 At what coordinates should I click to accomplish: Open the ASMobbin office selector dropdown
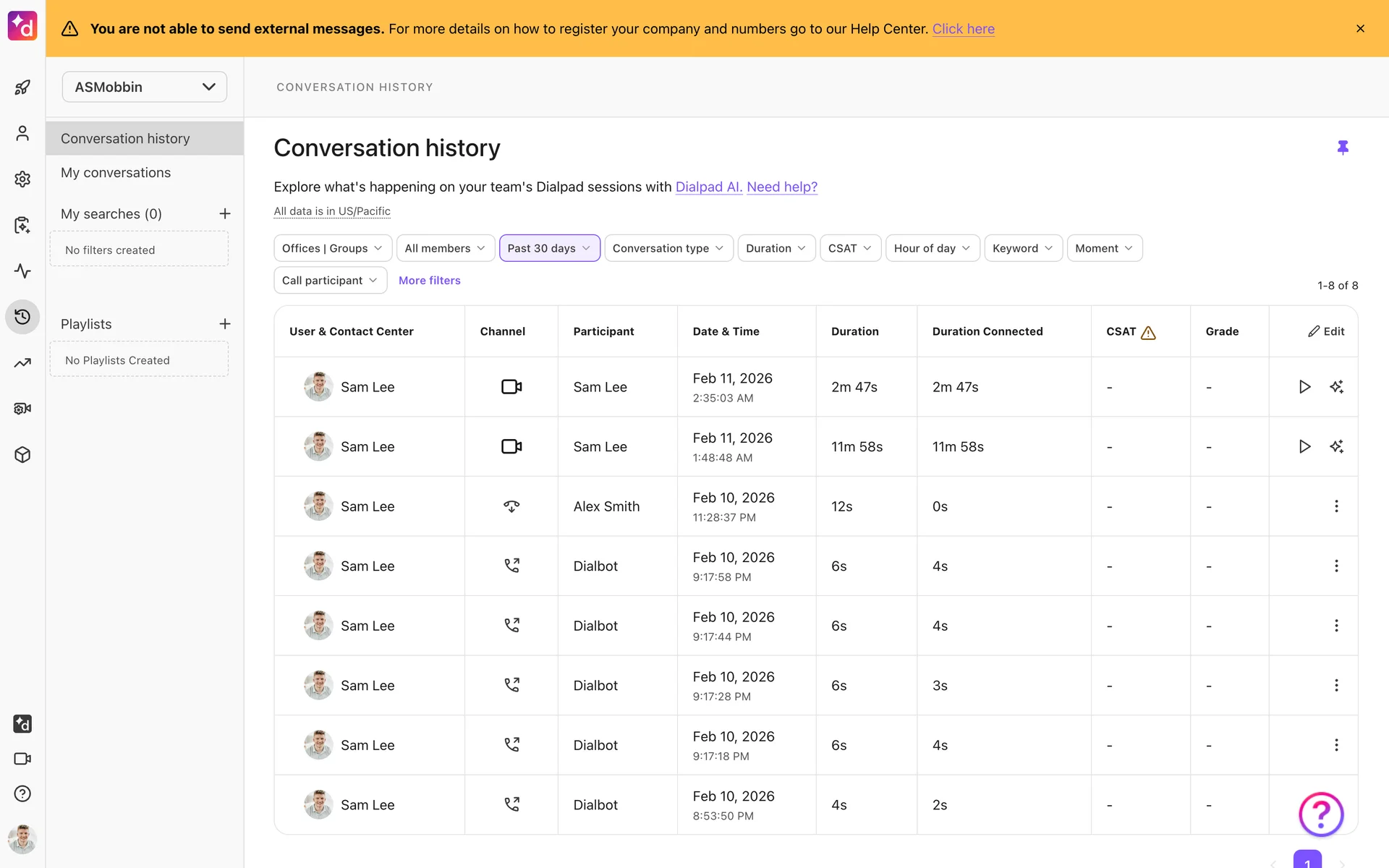(x=145, y=87)
